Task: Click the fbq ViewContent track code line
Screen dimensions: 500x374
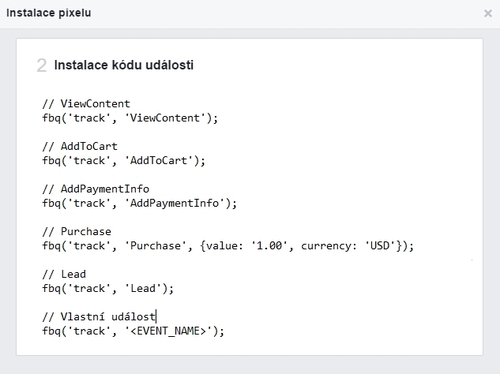Action: point(130,118)
